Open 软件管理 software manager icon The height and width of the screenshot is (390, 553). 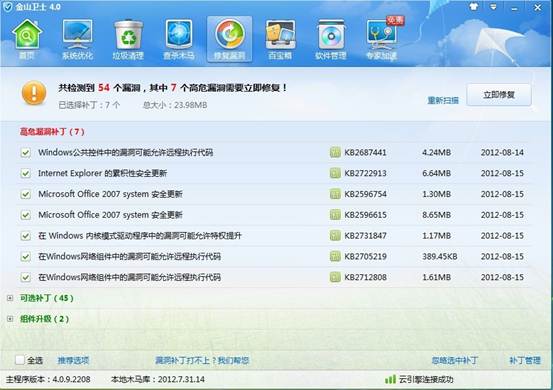pos(330,39)
